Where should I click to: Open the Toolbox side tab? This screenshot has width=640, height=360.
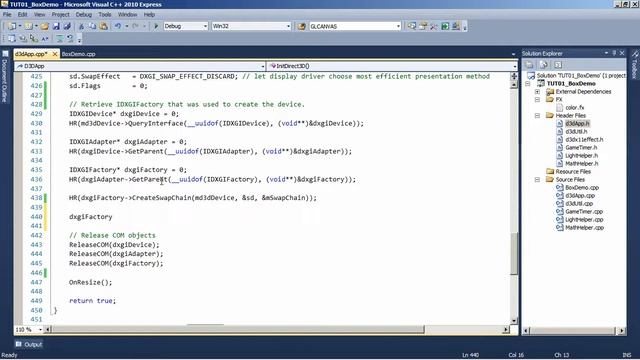click(635, 65)
